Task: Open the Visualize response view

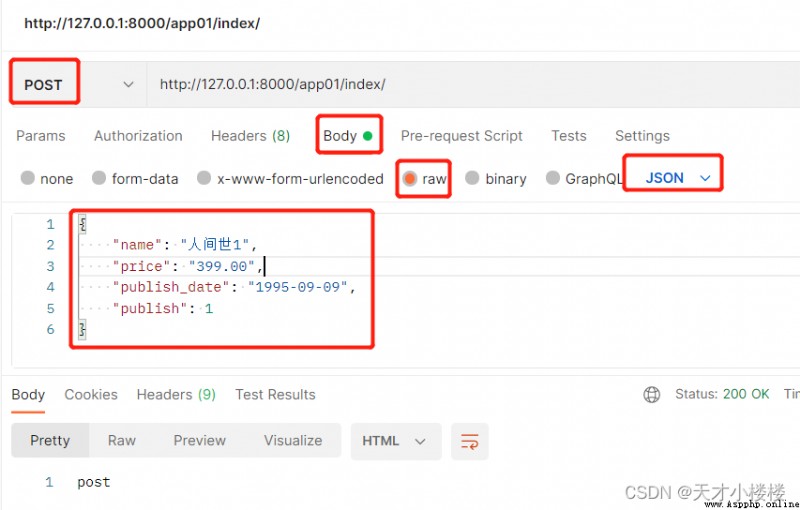Action: click(293, 440)
